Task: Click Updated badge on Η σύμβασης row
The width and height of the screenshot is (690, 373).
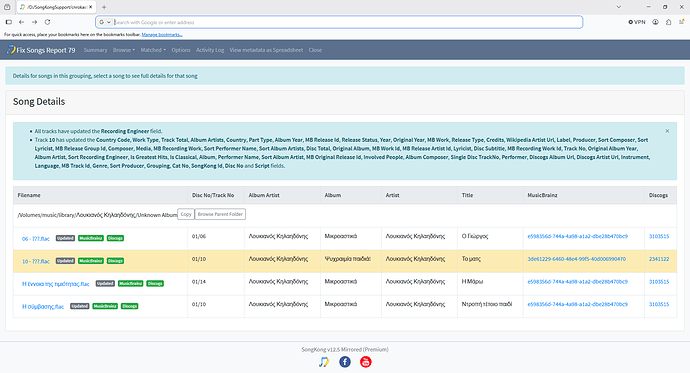Action: point(80,306)
